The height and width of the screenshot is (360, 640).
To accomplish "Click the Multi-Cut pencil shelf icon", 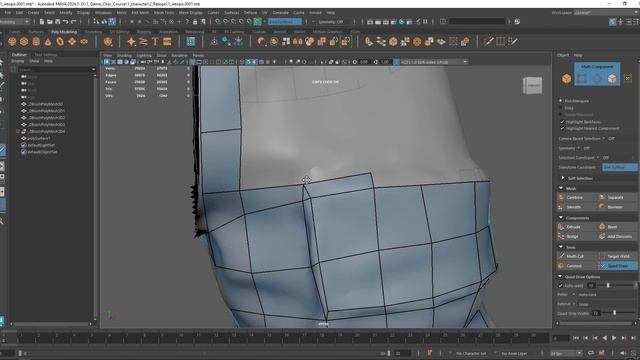I will 489,42.
